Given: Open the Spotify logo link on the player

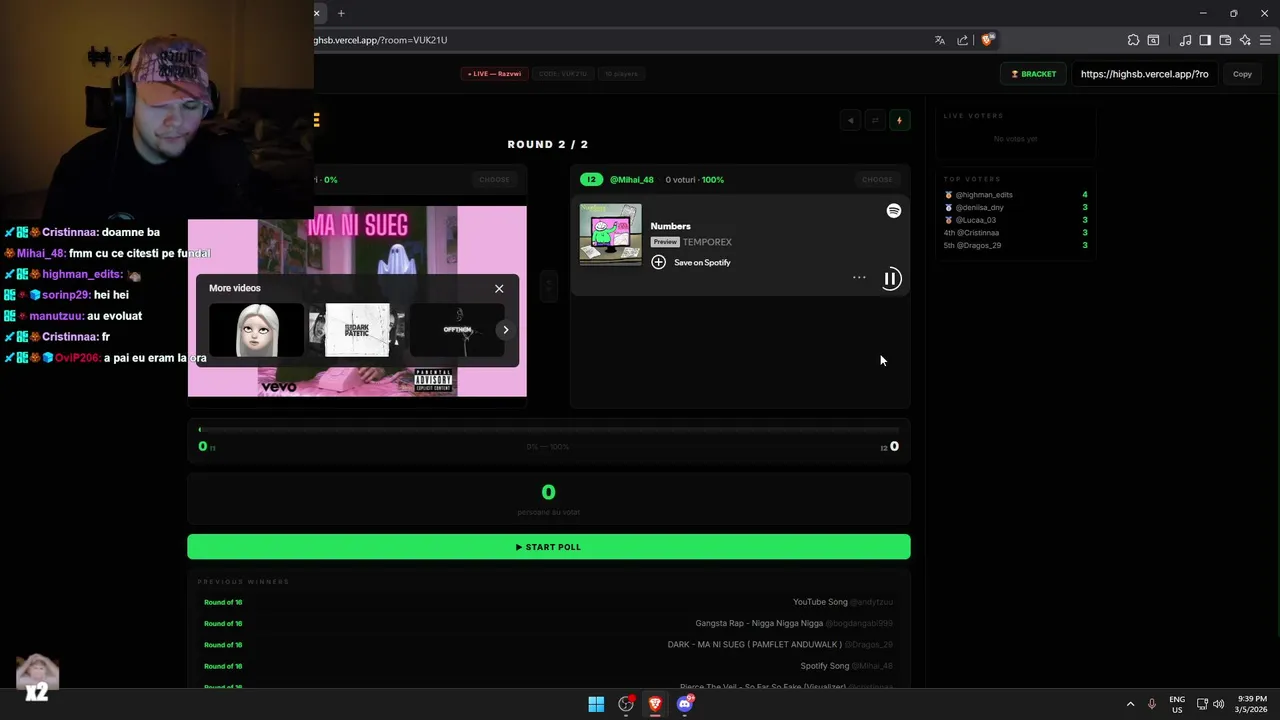Looking at the screenshot, I should (x=894, y=211).
